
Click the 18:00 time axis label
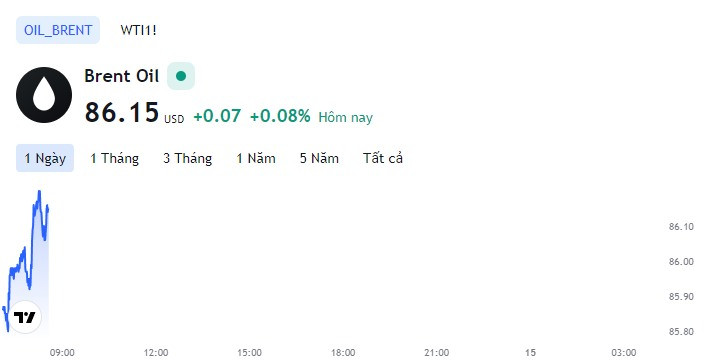tap(343, 353)
